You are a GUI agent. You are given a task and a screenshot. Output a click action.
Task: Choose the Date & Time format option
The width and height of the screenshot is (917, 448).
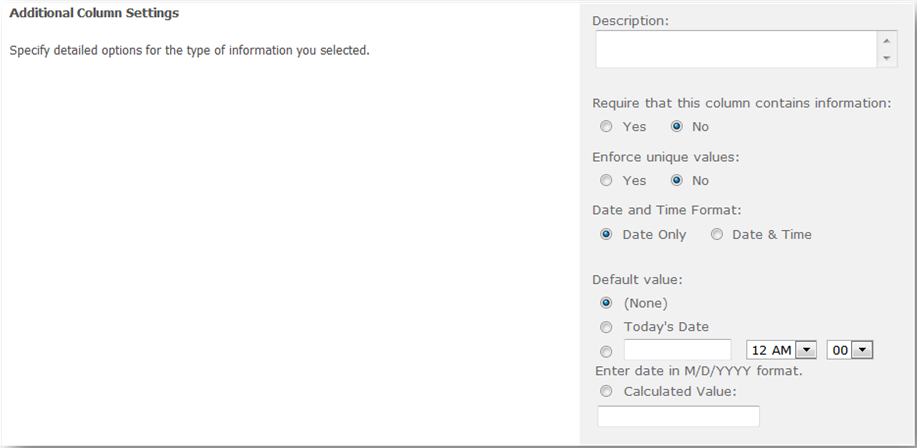pyautogui.click(x=716, y=235)
